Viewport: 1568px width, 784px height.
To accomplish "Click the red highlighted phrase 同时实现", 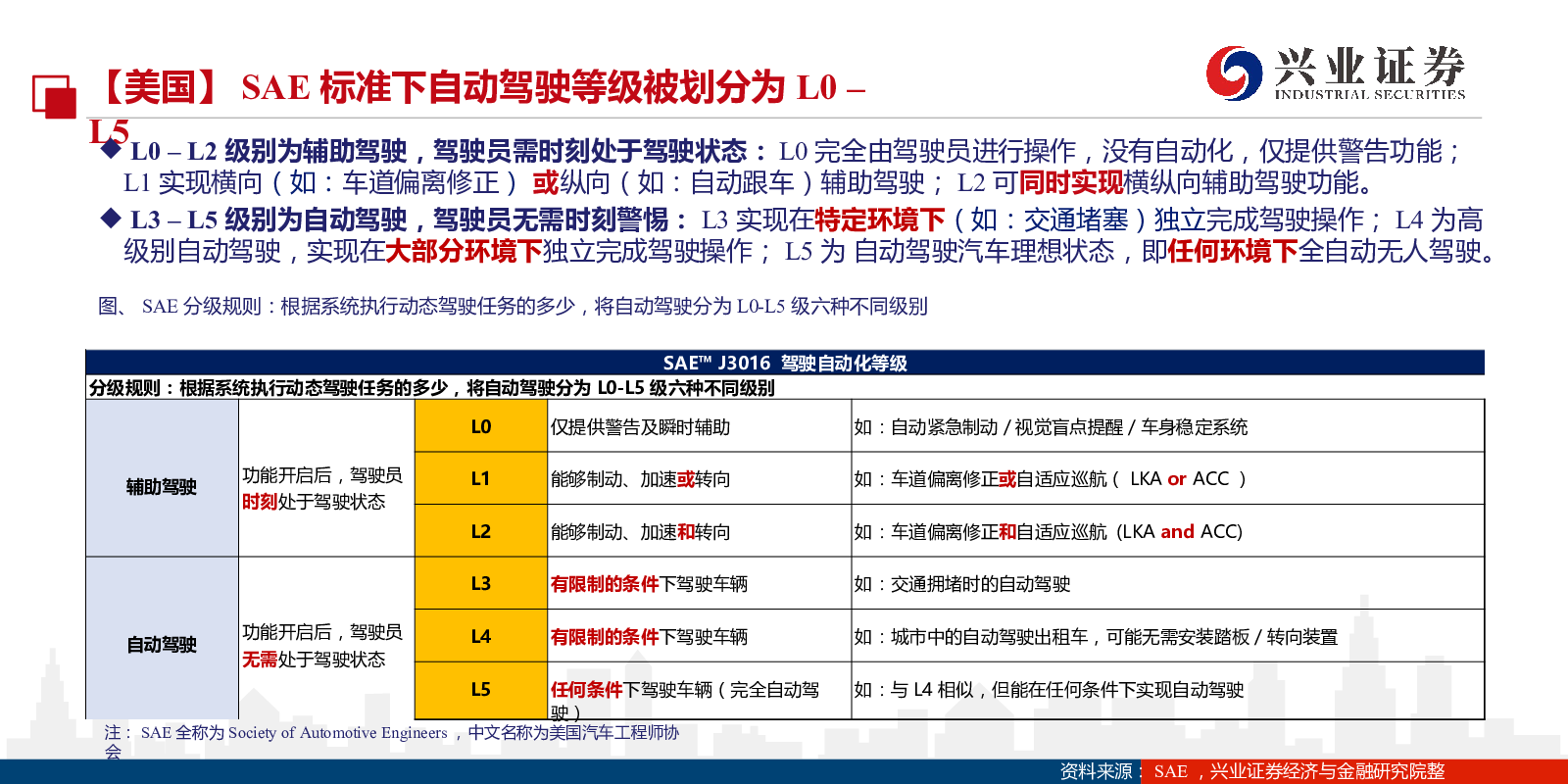I will point(1071,183).
